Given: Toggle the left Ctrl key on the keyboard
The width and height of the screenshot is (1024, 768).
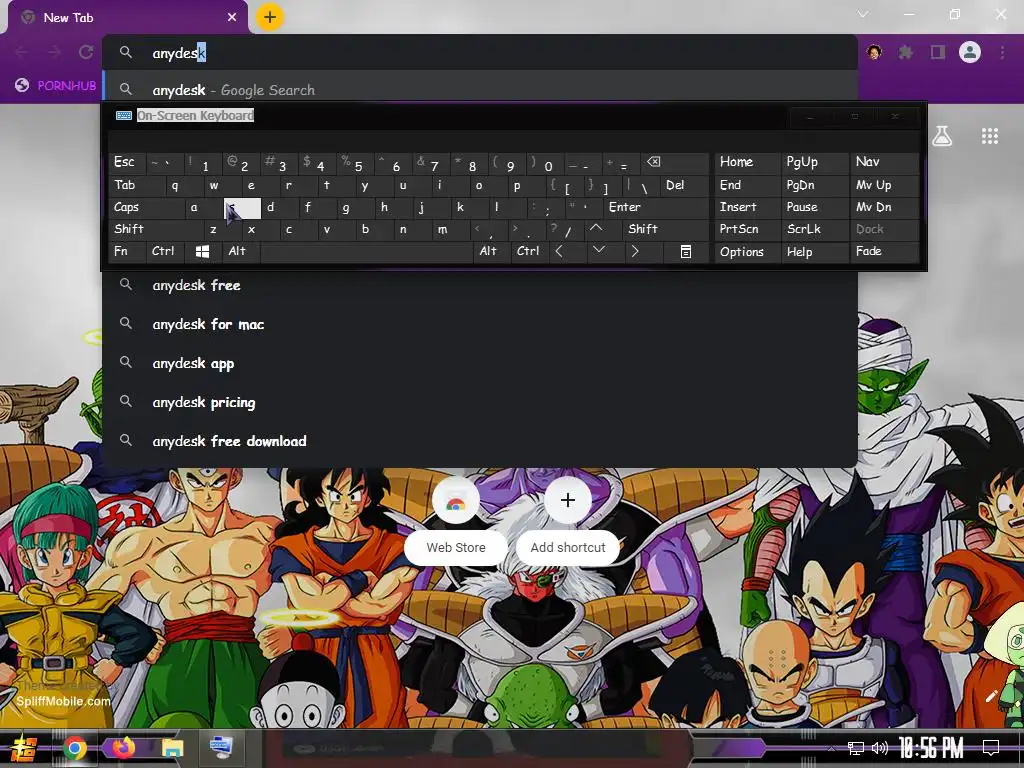Looking at the screenshot, I should [165, 251].
